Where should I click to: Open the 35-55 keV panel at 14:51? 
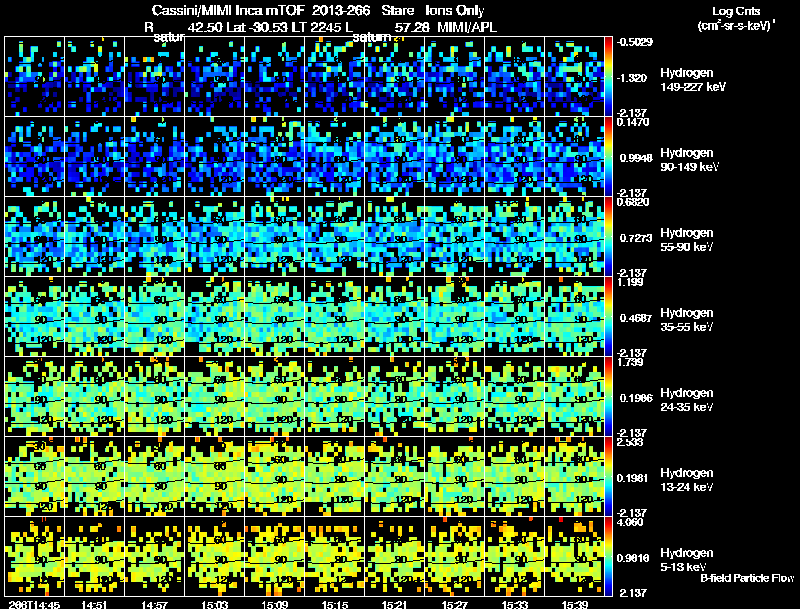(94, 317)
